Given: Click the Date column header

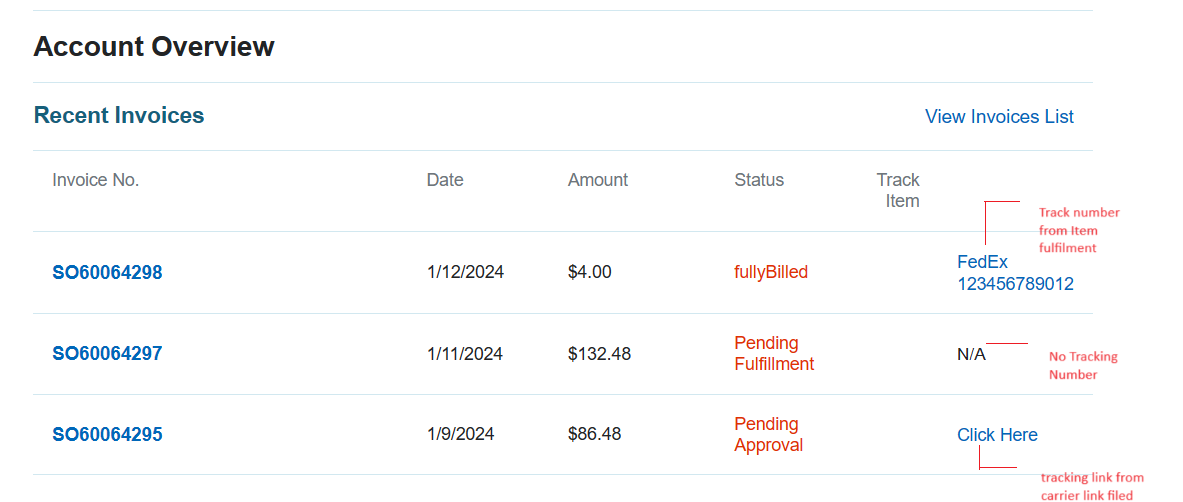Looking at the screenshot, I should (445, 180).
